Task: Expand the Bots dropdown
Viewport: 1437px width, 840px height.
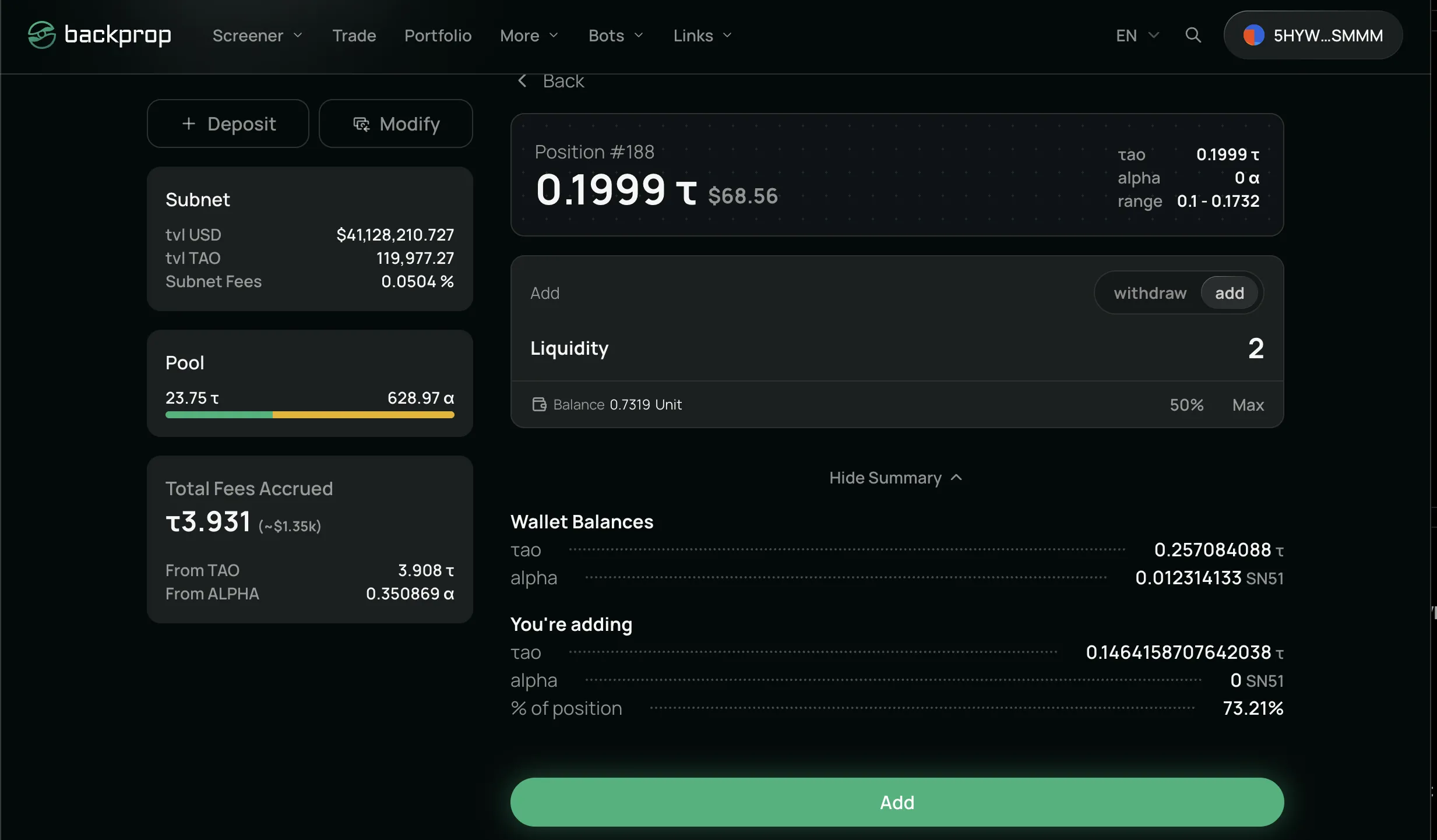Action: click(616, 36)
